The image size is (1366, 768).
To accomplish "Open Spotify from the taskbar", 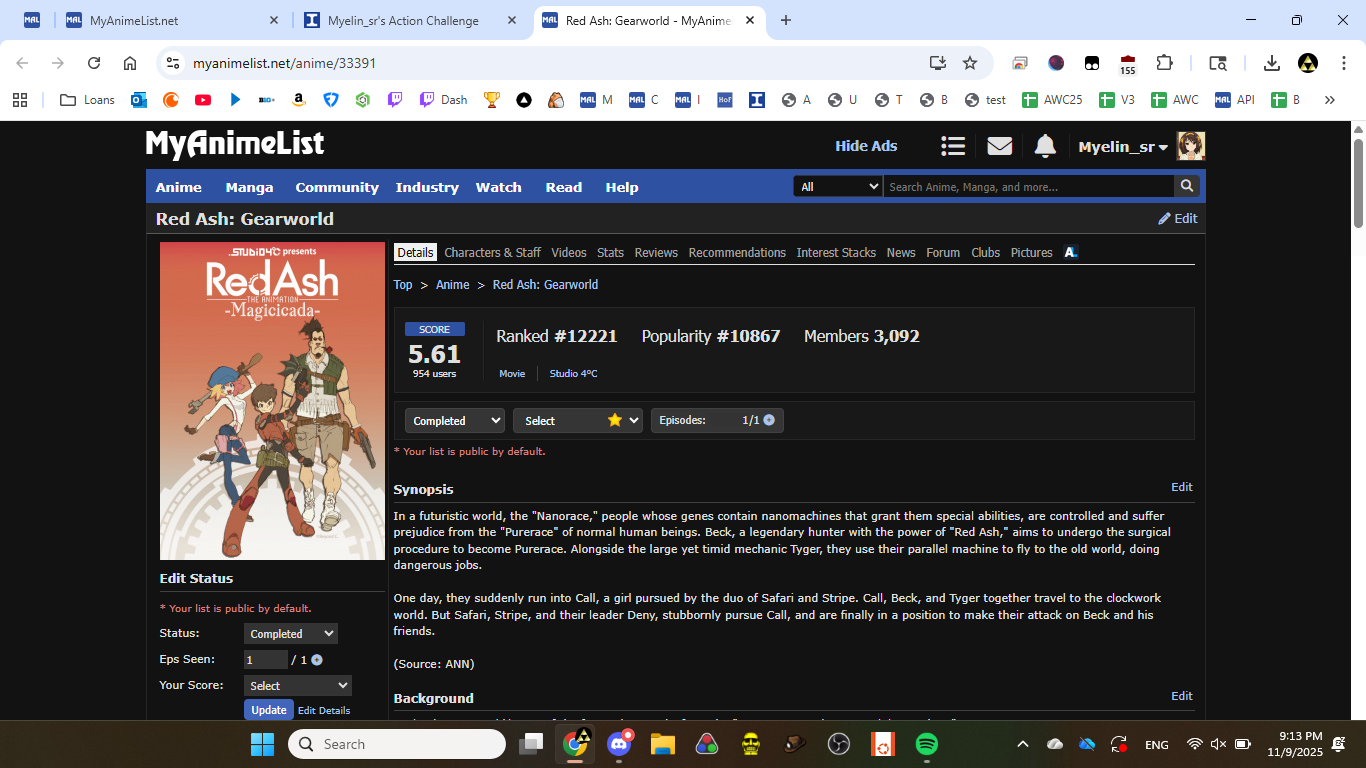I will click(927, 744).
